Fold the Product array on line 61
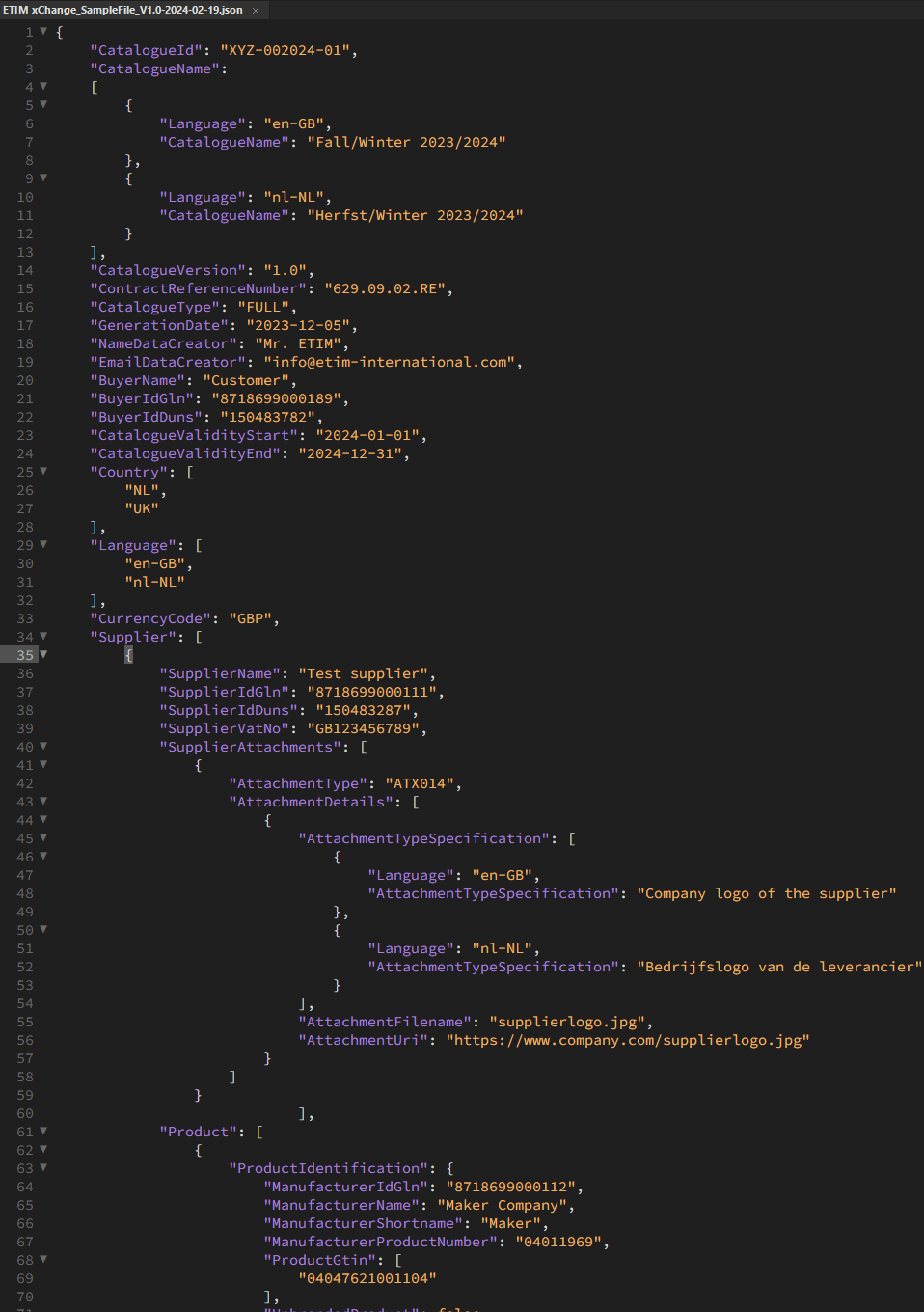The width and height of the screenshot is (924, 1312). (x=43, y=1131)
